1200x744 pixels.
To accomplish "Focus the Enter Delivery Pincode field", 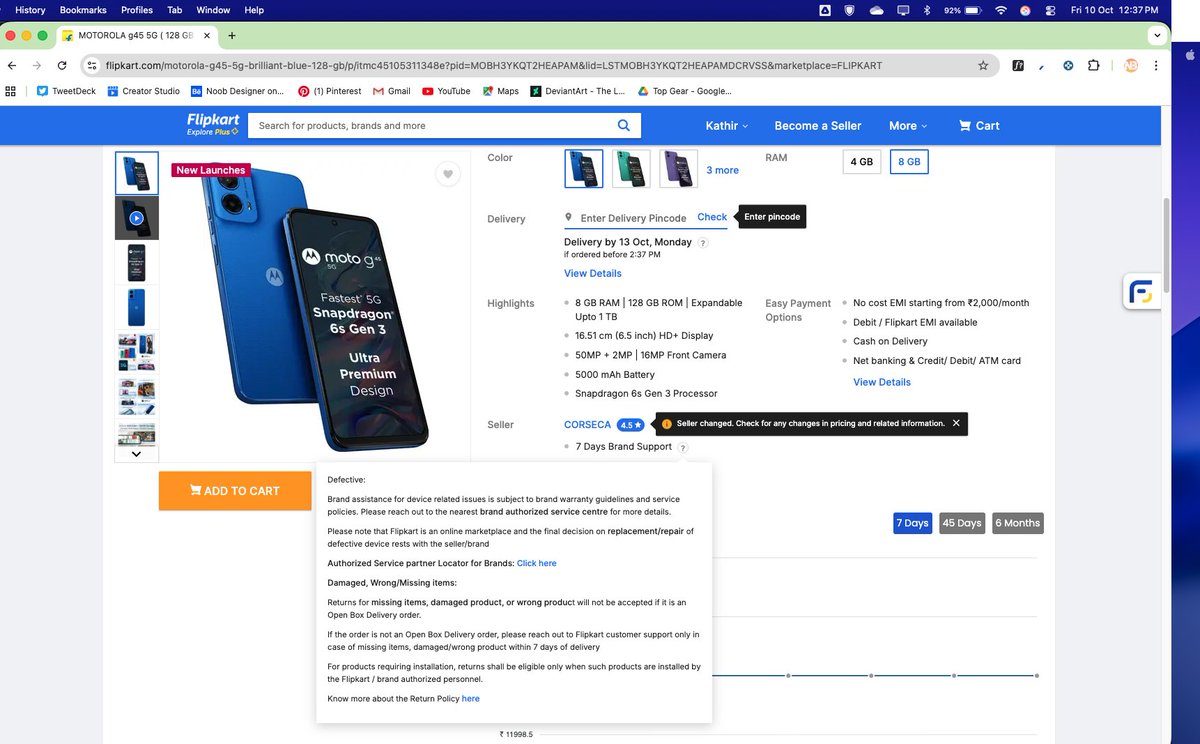I will [633, 218].
